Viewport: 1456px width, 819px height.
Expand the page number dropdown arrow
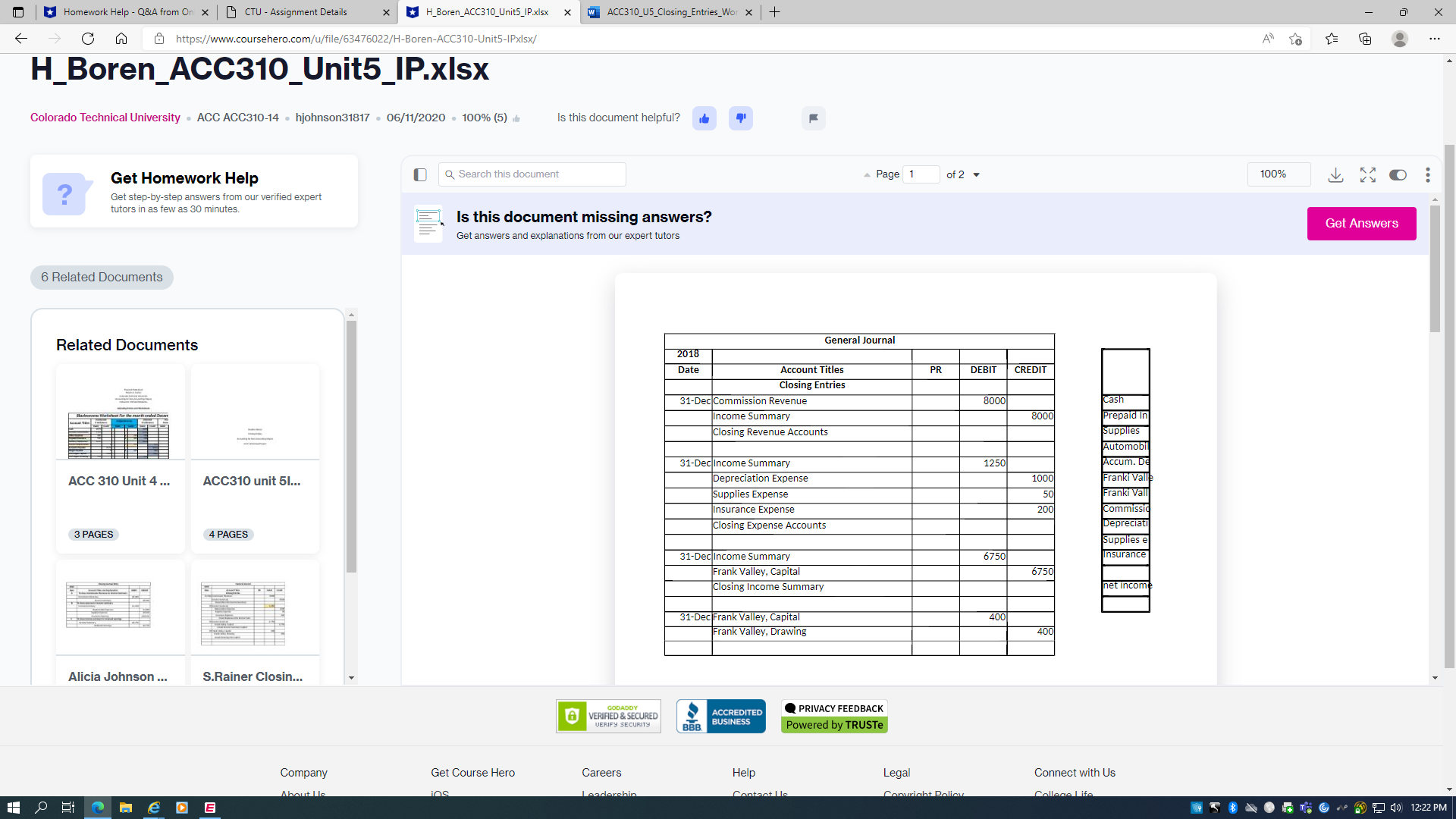pyautogui.click(x=976, y=175)
